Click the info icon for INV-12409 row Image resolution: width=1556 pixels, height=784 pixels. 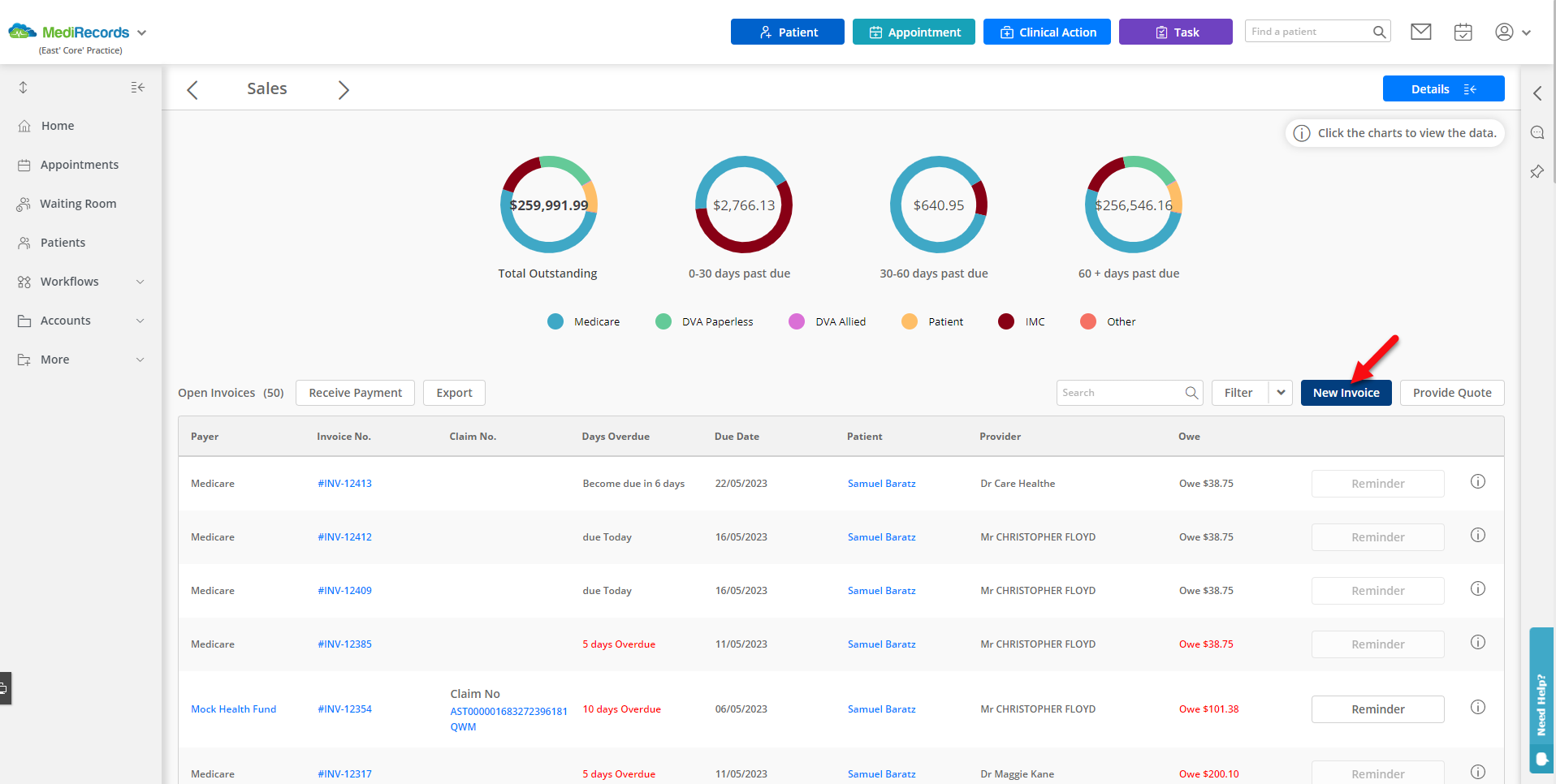click(1478, 588)
